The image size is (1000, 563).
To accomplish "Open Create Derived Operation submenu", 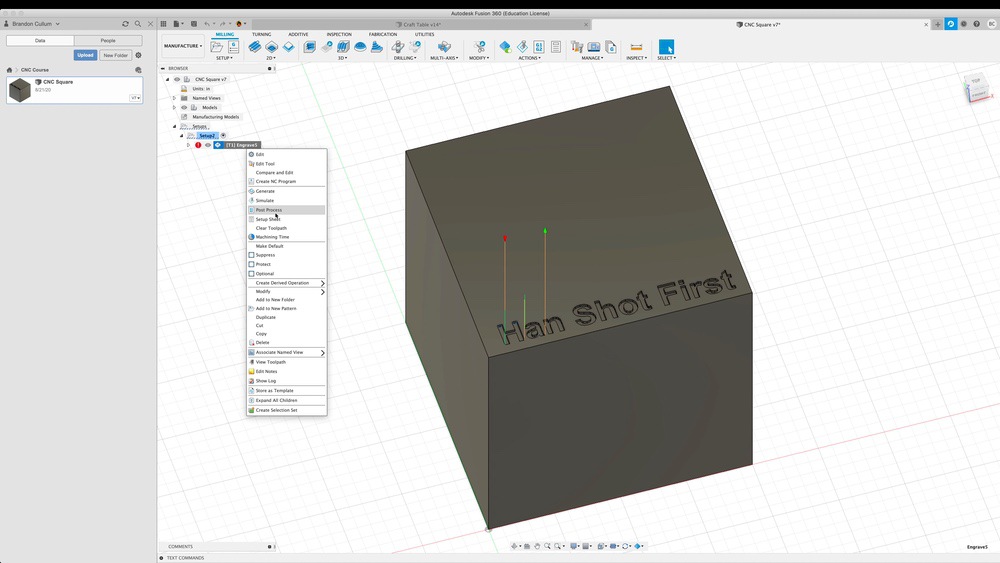I will coord(286,282).
